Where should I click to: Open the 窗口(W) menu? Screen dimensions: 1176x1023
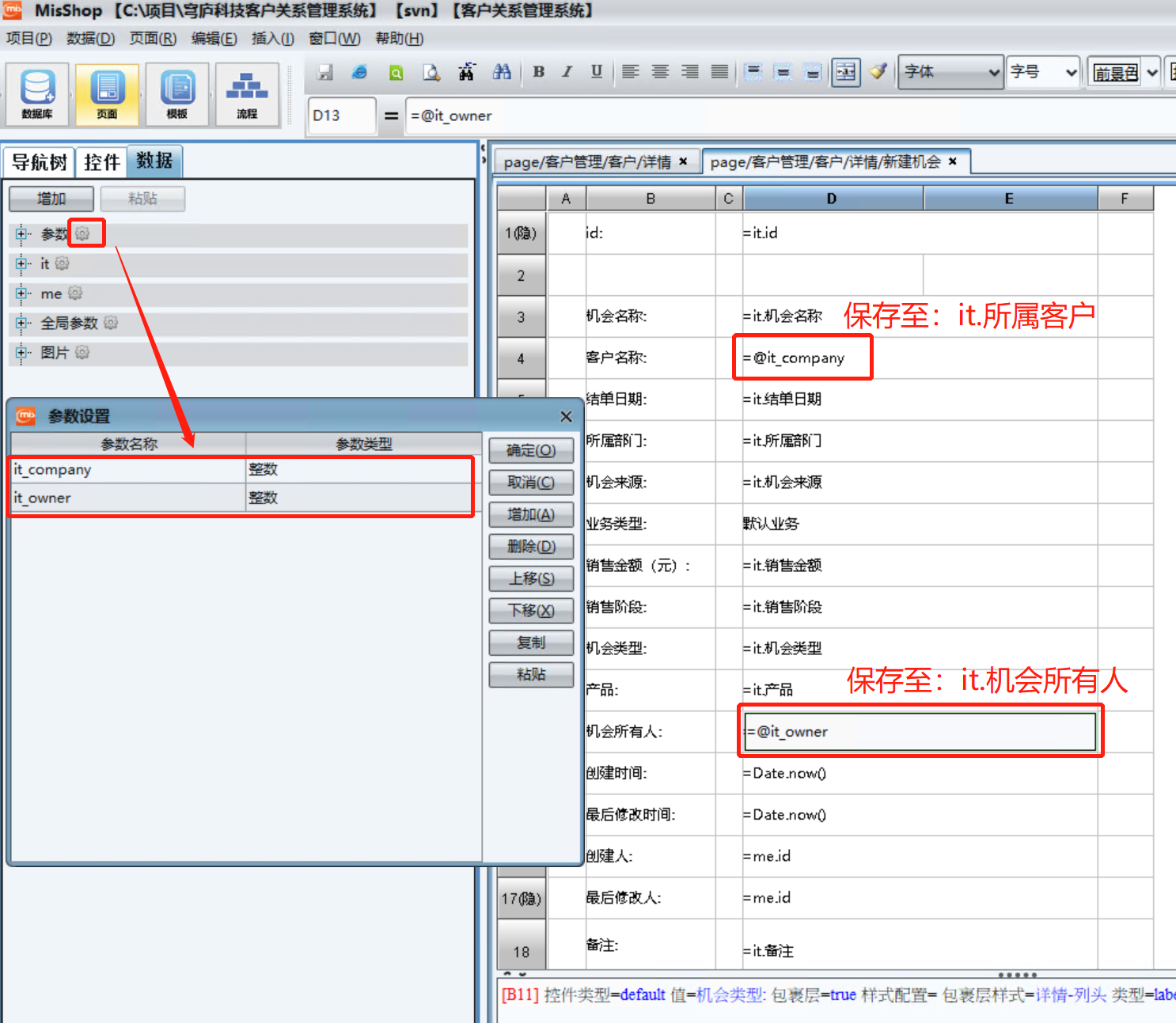tap(335, 38)
